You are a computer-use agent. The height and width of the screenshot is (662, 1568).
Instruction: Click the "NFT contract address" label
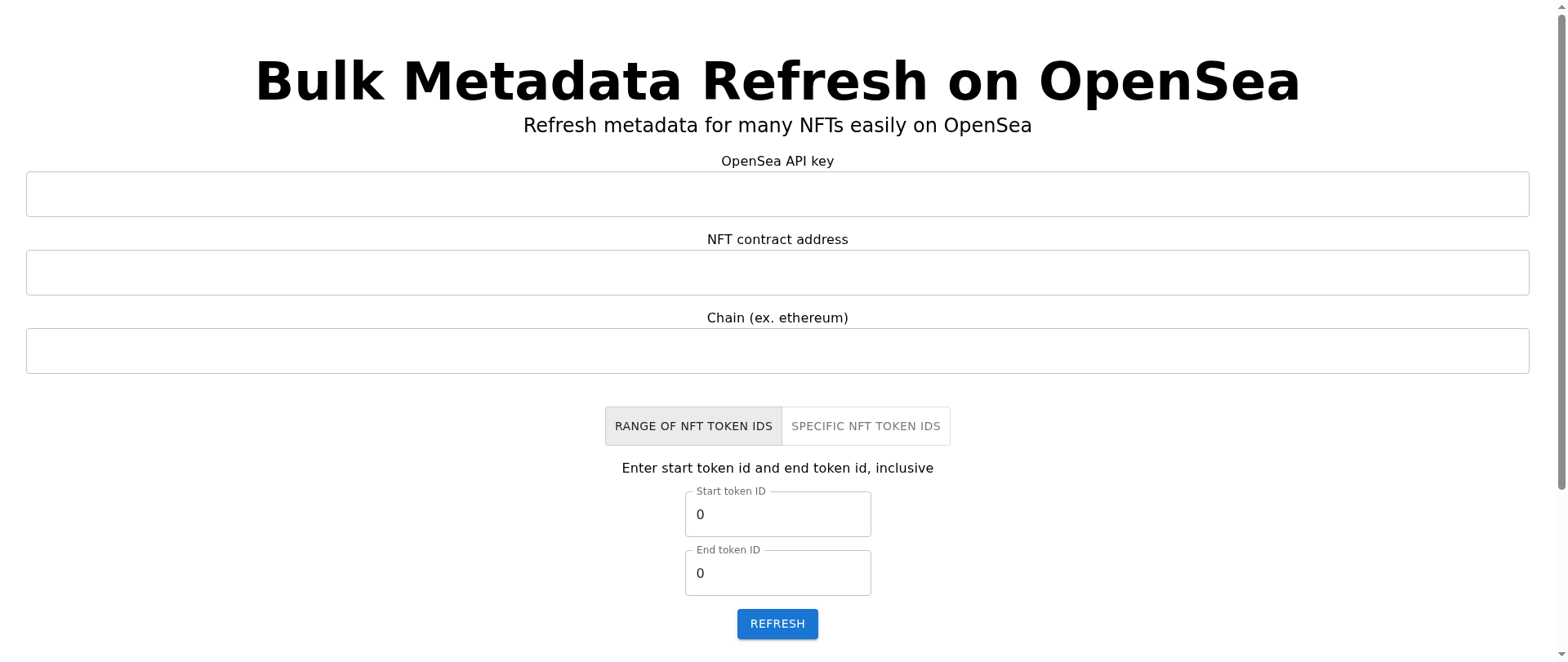click(x=777, y=240)
